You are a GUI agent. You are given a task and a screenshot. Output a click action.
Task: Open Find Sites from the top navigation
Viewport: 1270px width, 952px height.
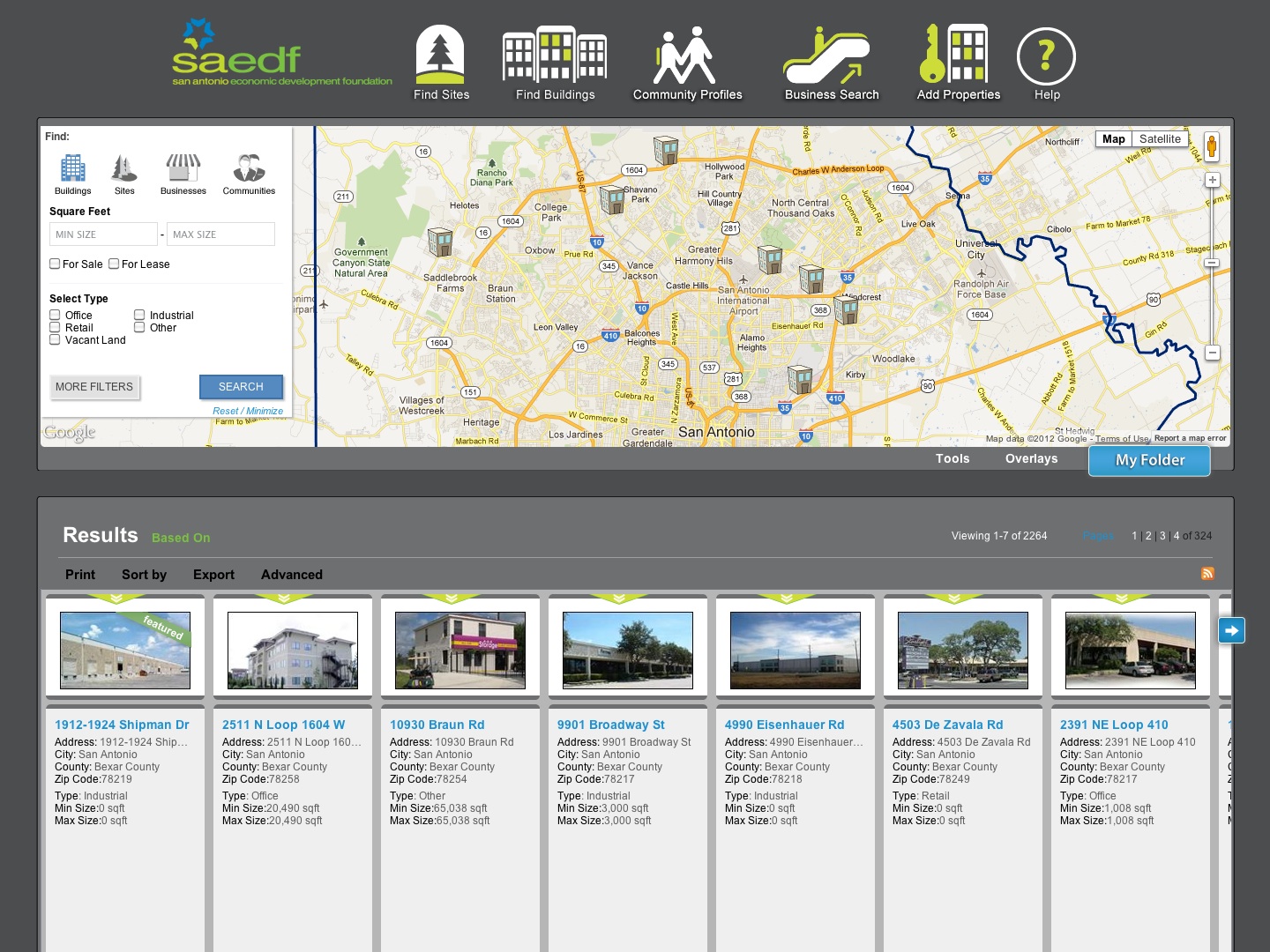[441, 63]
